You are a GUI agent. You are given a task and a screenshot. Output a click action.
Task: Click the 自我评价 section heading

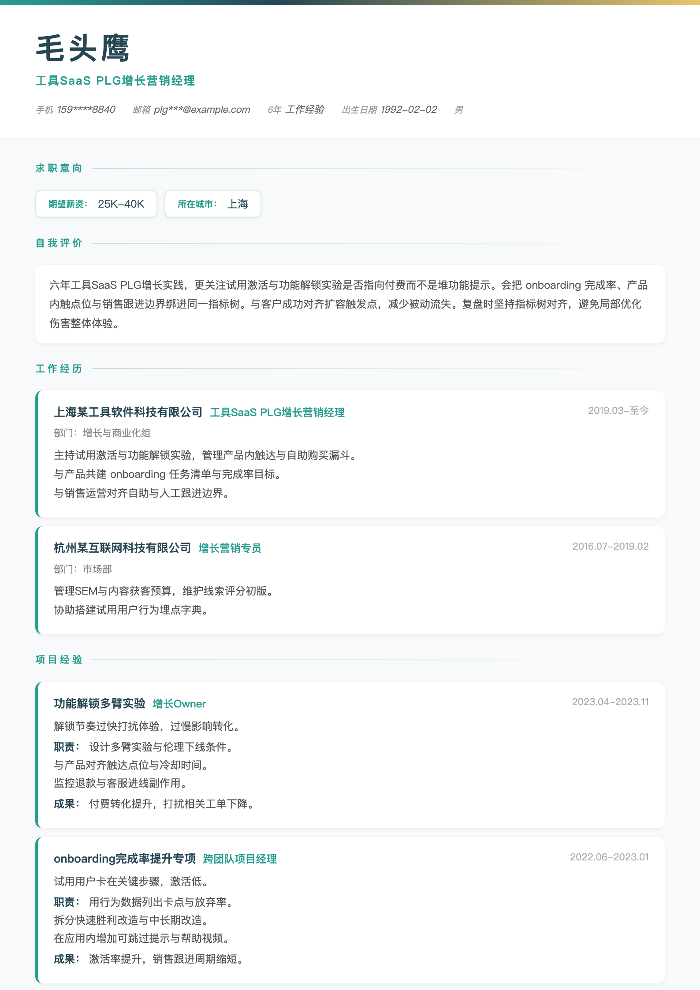click(x=59, y=243)
